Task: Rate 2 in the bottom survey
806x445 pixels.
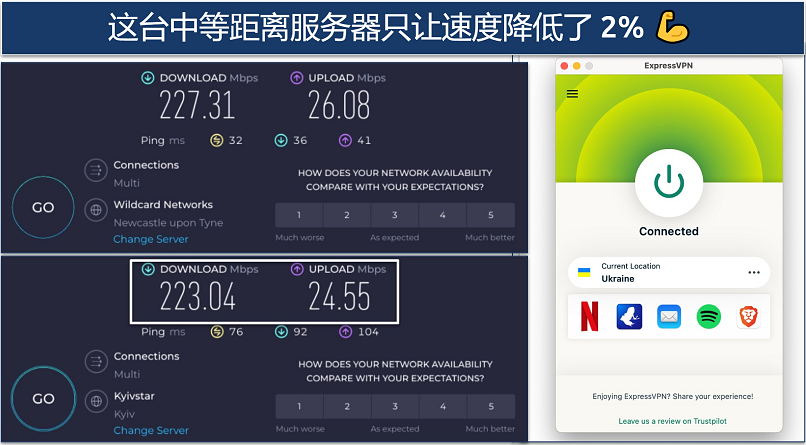Action: (347, 406)
